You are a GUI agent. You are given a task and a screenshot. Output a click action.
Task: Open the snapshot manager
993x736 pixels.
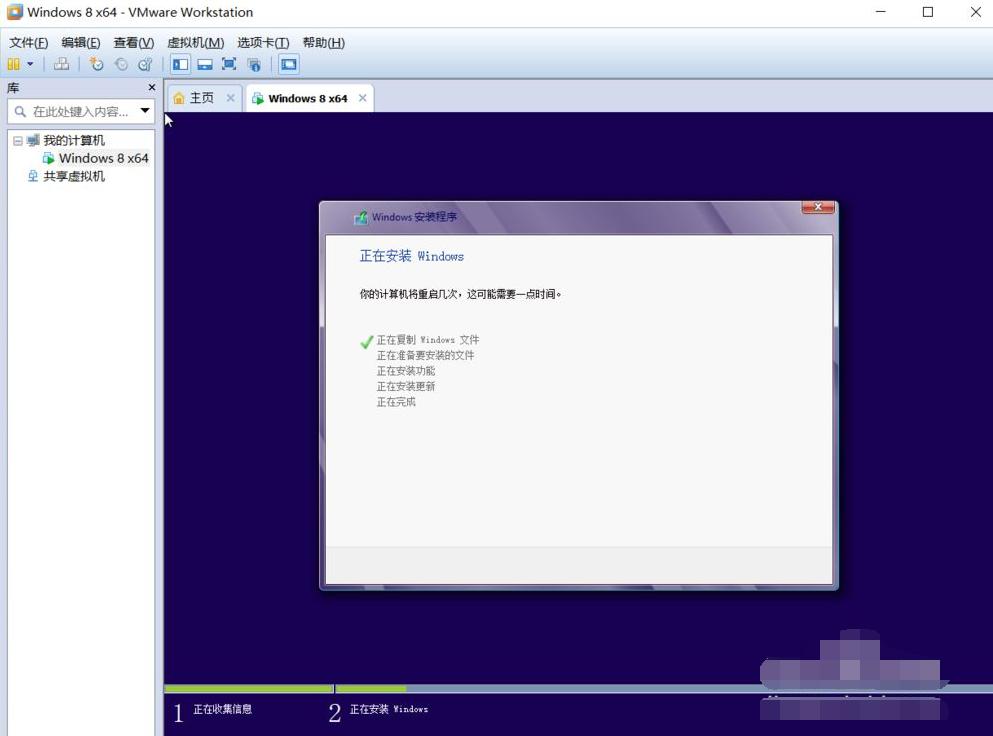145,64
